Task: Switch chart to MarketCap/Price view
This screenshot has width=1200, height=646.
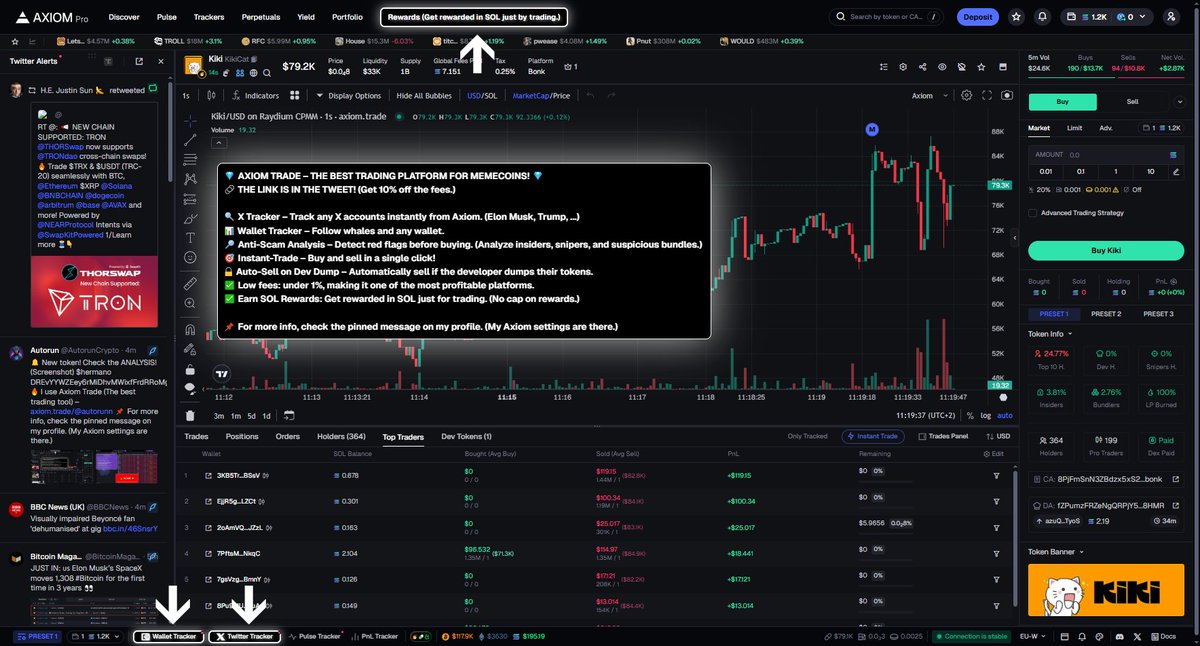Action: point(541,95)
